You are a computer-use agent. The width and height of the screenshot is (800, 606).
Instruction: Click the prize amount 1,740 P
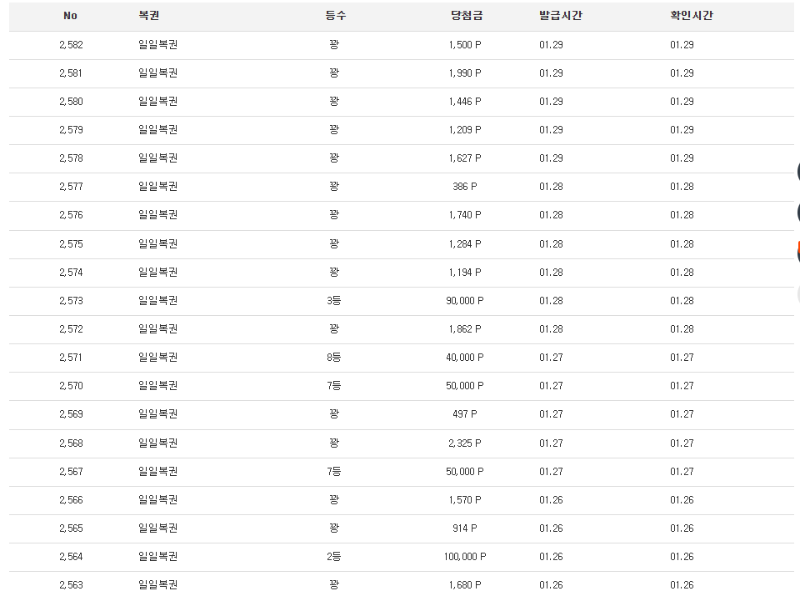tap(465, 215)
